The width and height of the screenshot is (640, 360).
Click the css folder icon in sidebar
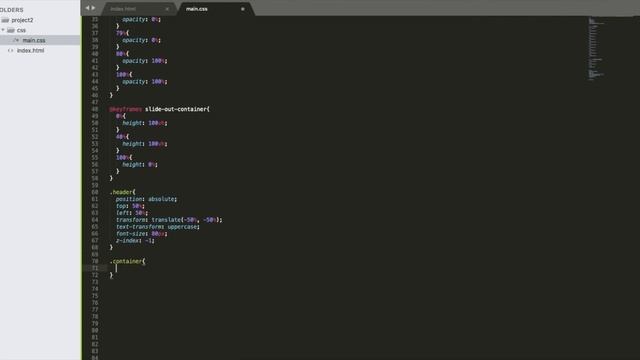pyautogui.click(x=11, y=30)
